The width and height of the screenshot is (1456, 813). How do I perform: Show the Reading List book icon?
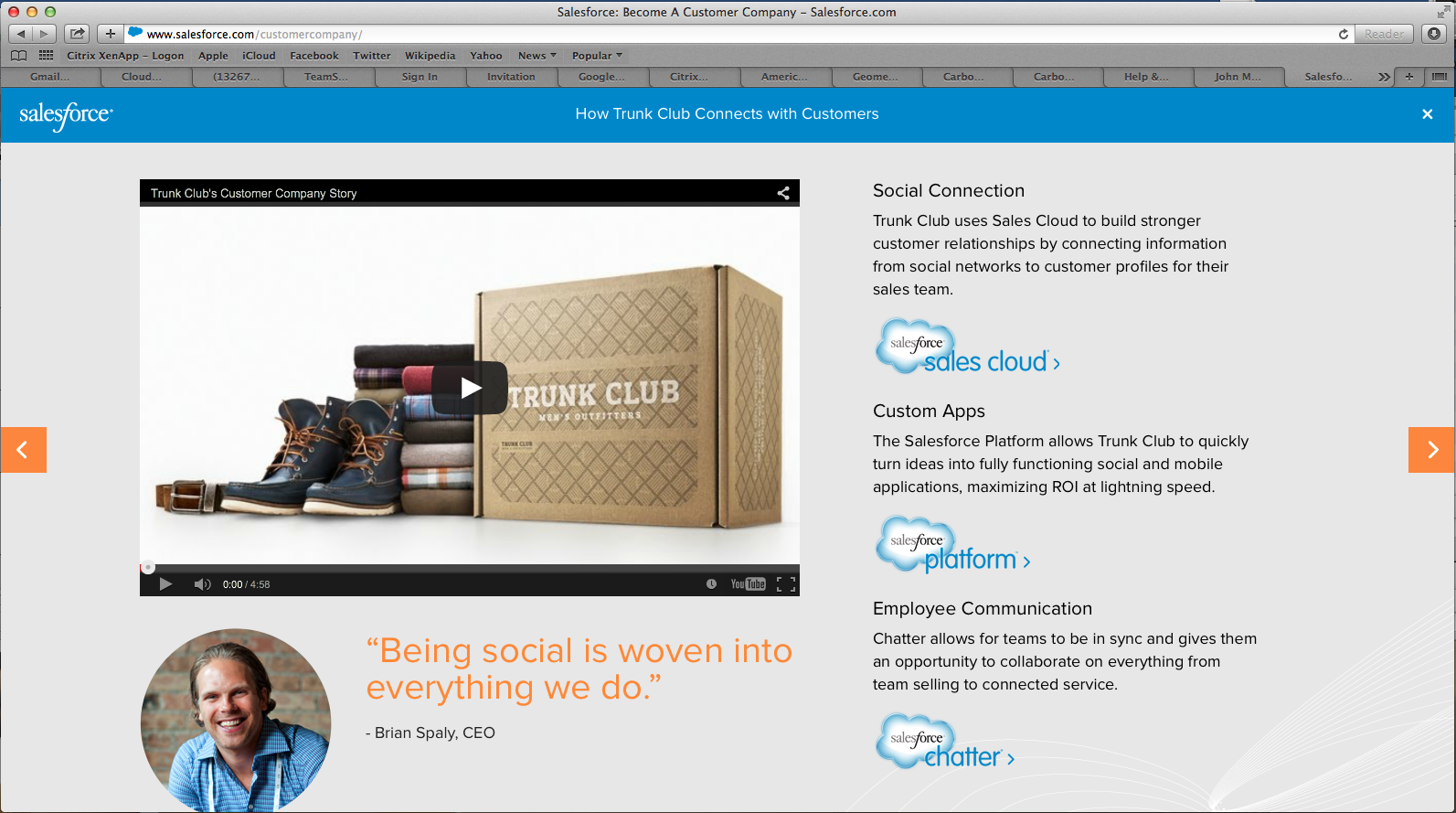click(19, 56)
